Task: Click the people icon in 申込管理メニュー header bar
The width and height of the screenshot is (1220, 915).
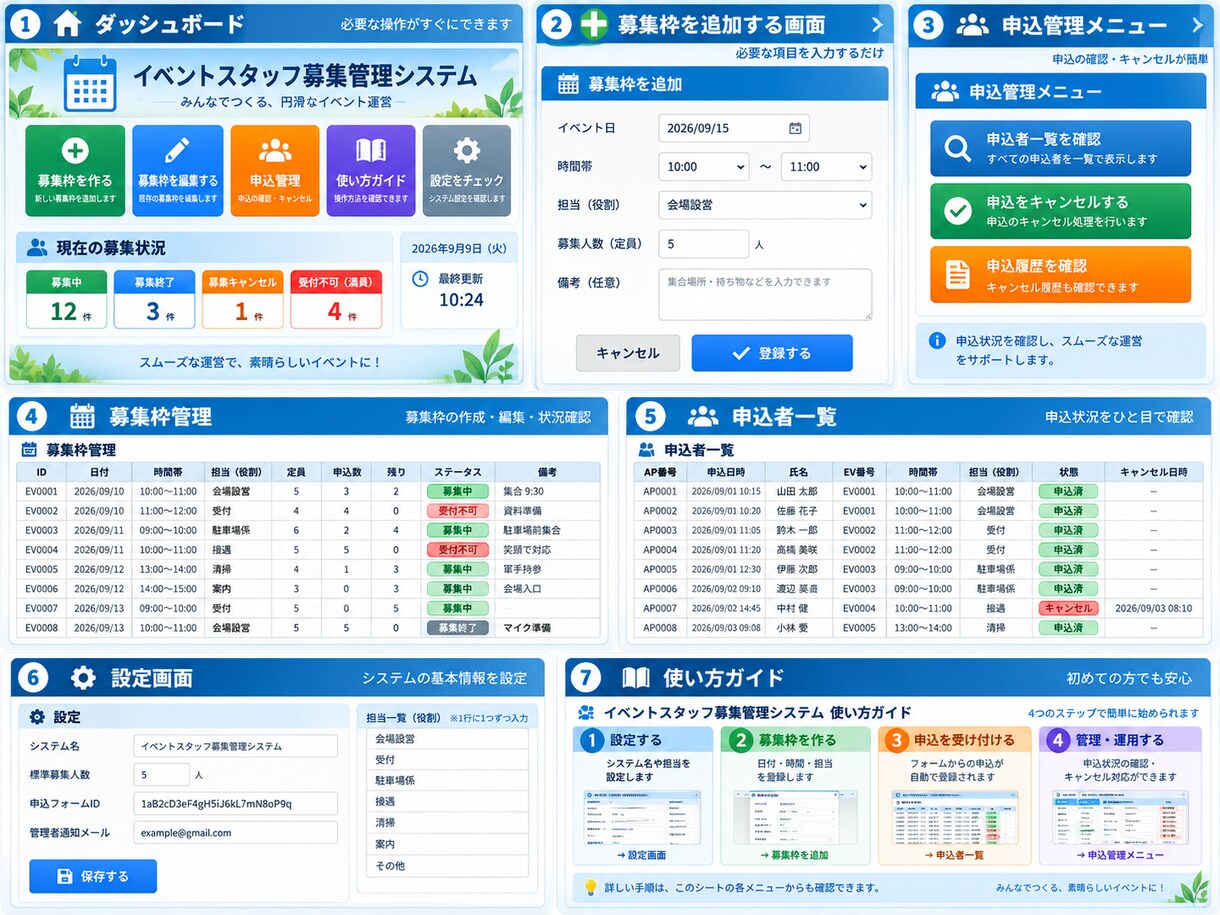Action: [x=972, y=25]
